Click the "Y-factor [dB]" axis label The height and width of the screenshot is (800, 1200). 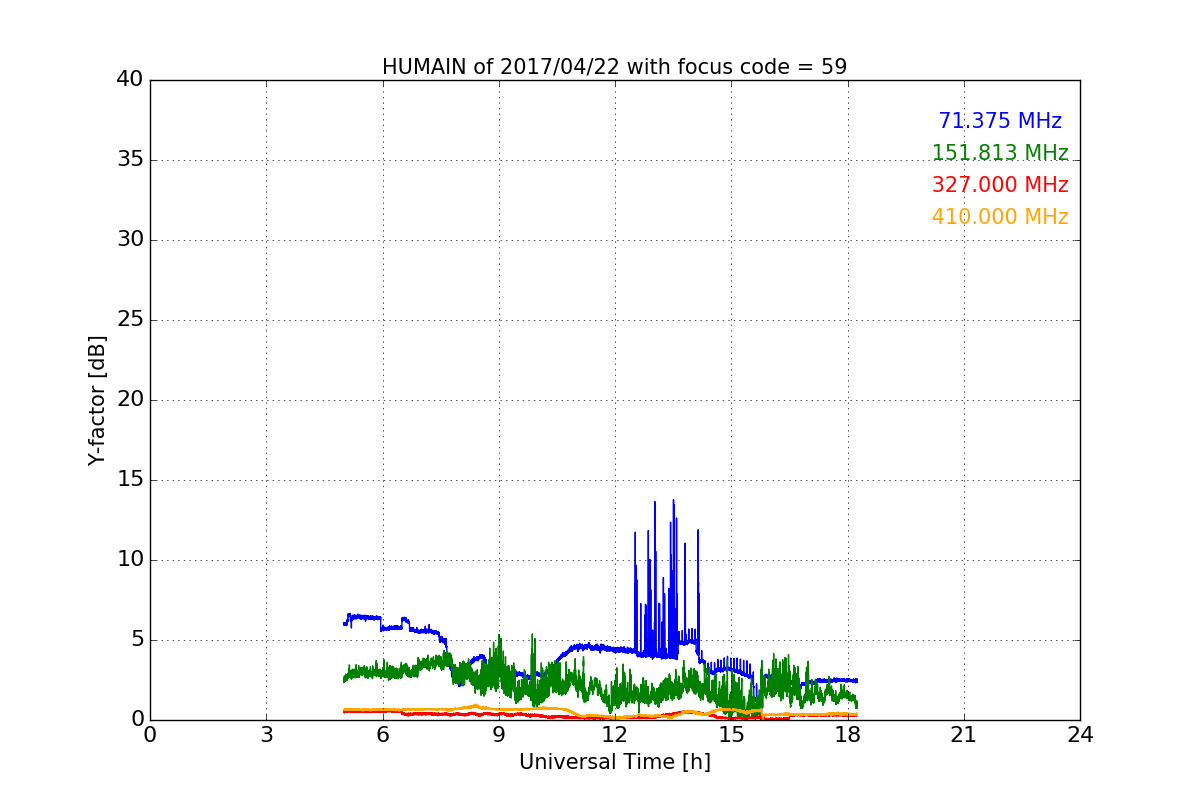[97, 400]
